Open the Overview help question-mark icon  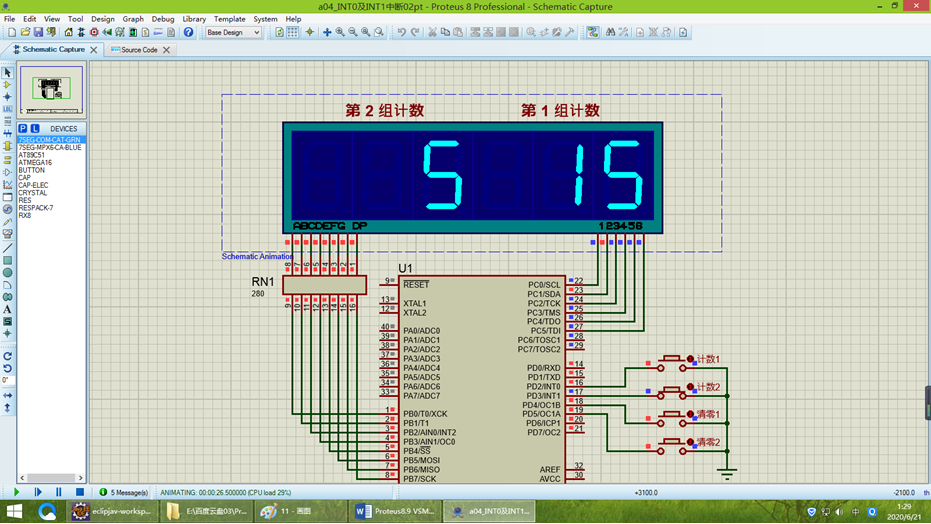(188, 32)
